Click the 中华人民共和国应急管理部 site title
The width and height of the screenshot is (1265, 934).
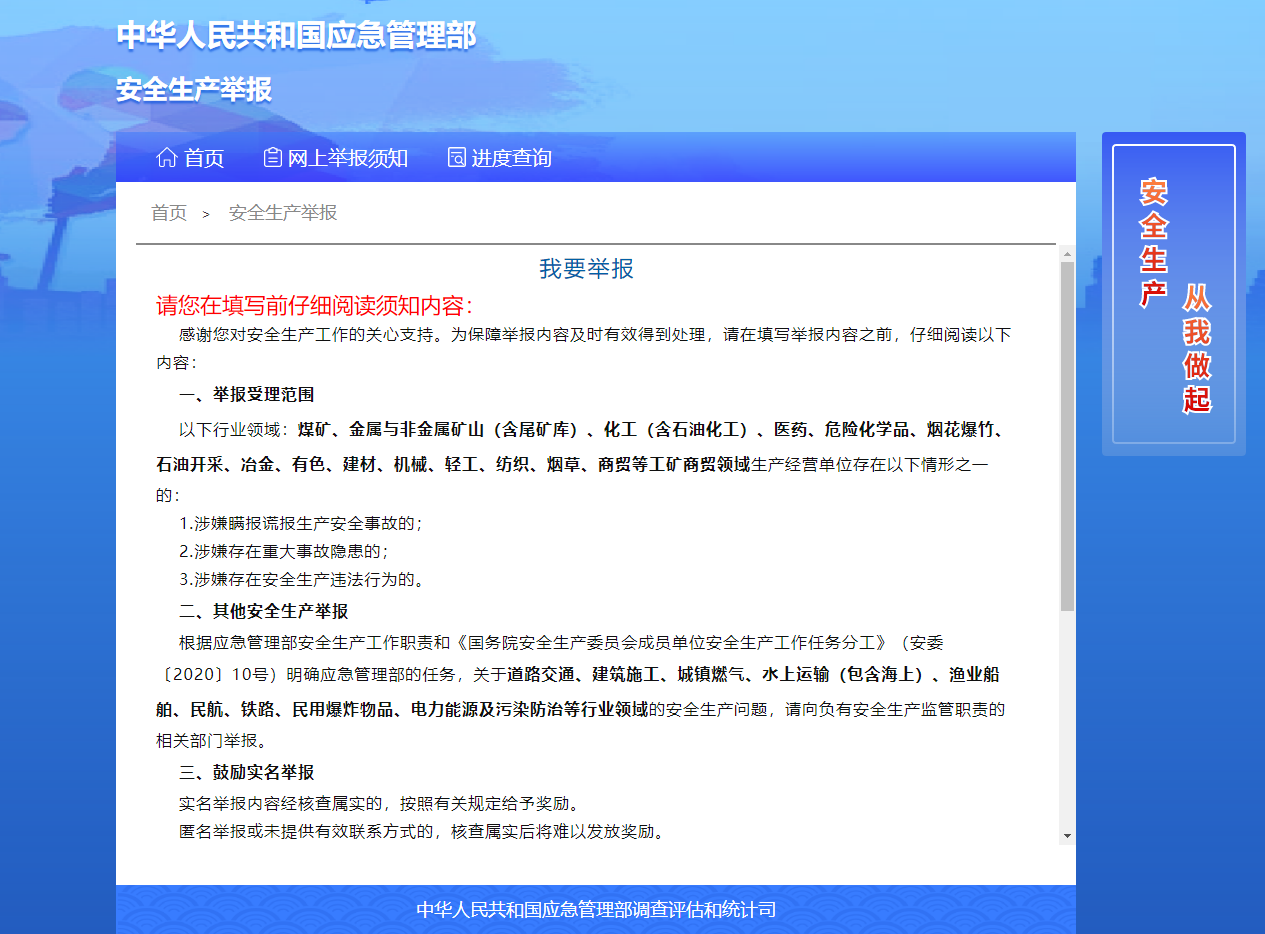[296, 35]
